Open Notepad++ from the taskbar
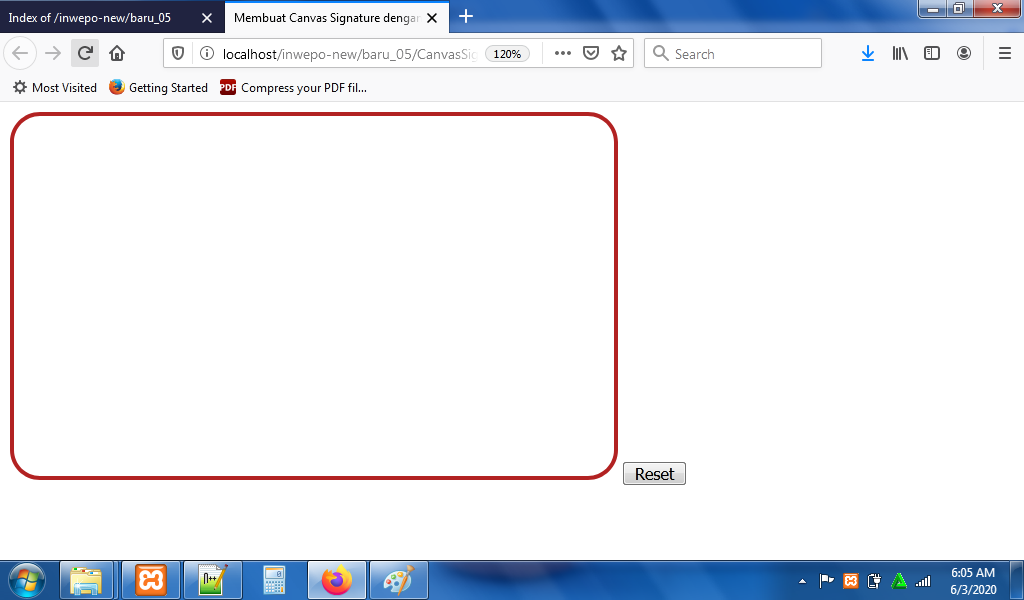Screen dimensions: 1024x600 point(213,580)
